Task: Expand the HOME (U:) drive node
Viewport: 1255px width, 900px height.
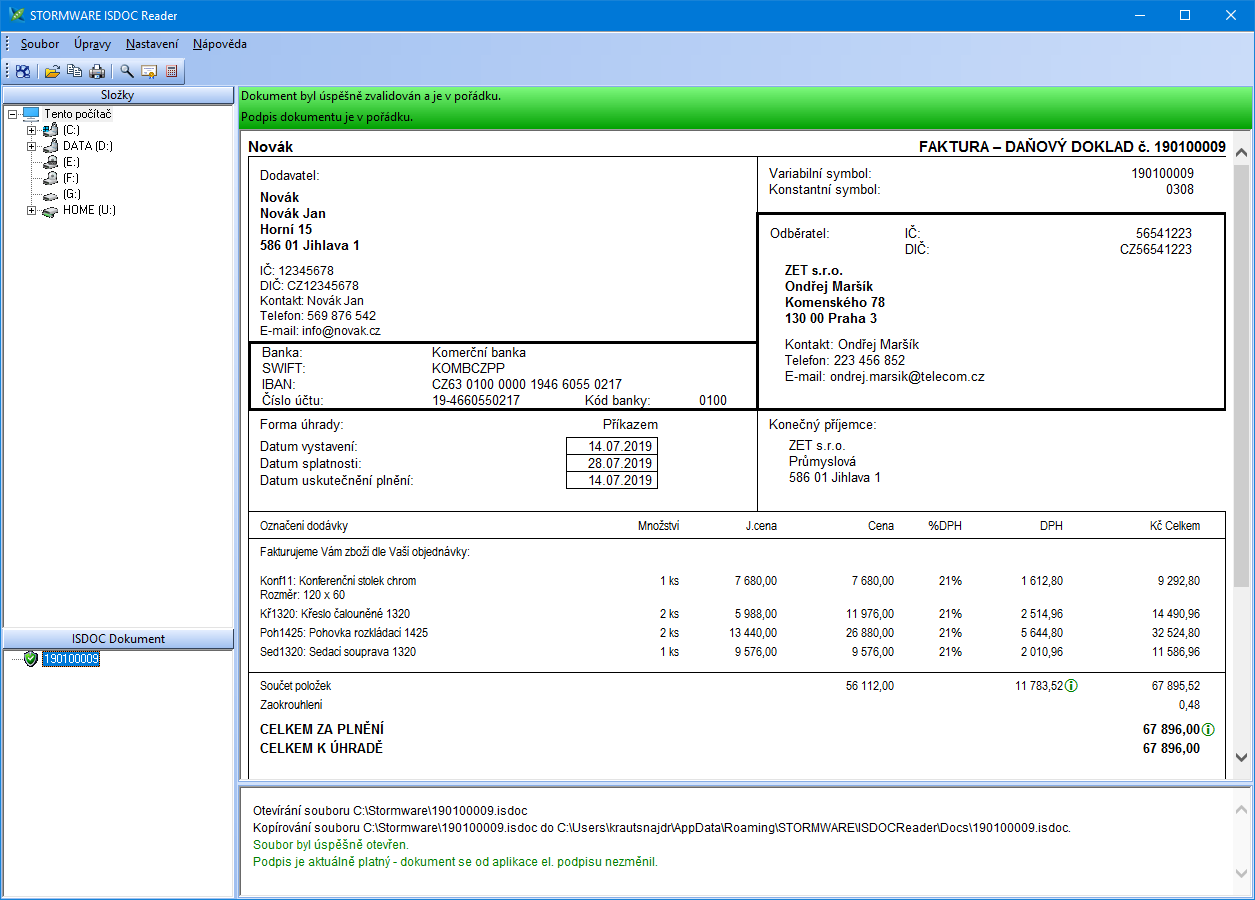Action: click(x=31, y=210)
